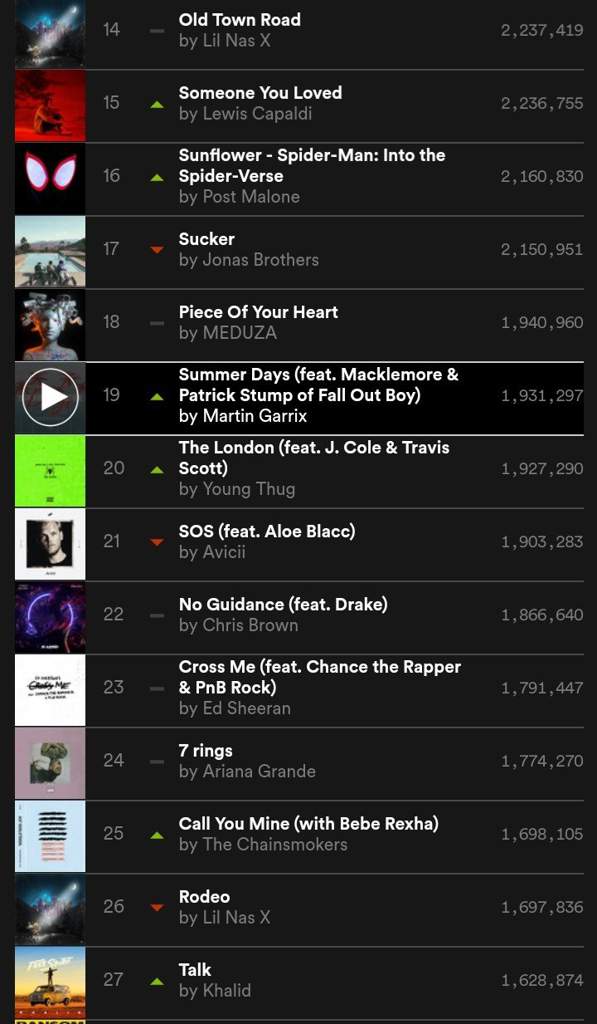Click the down trend arrow for SOS

[x=157, y=542]
